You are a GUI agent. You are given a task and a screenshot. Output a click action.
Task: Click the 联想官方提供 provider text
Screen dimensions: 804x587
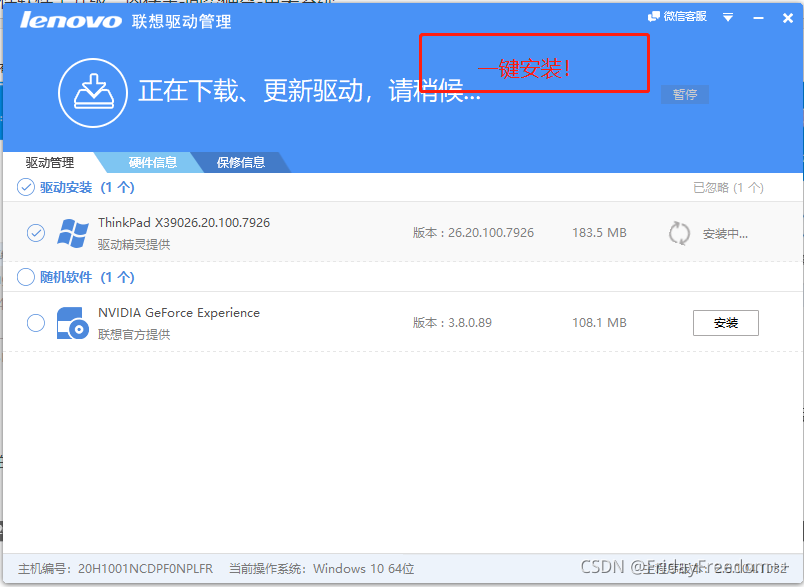click(x=134, y=335)
